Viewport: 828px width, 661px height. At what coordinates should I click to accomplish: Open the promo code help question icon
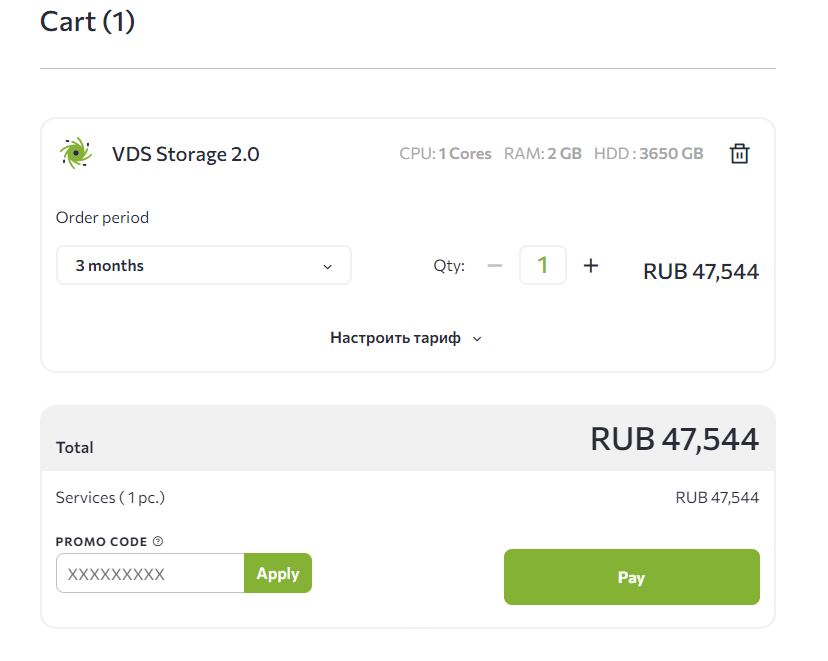157,541
